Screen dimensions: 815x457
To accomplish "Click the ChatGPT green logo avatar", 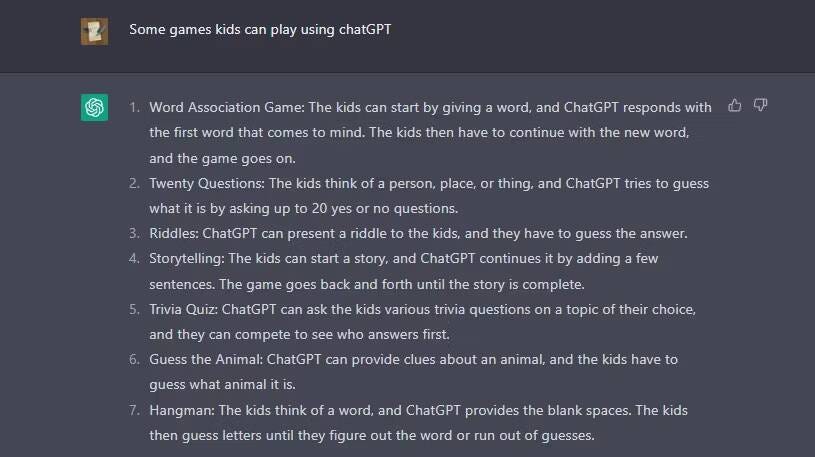I will pyautogui.click(x=95, y=108).
